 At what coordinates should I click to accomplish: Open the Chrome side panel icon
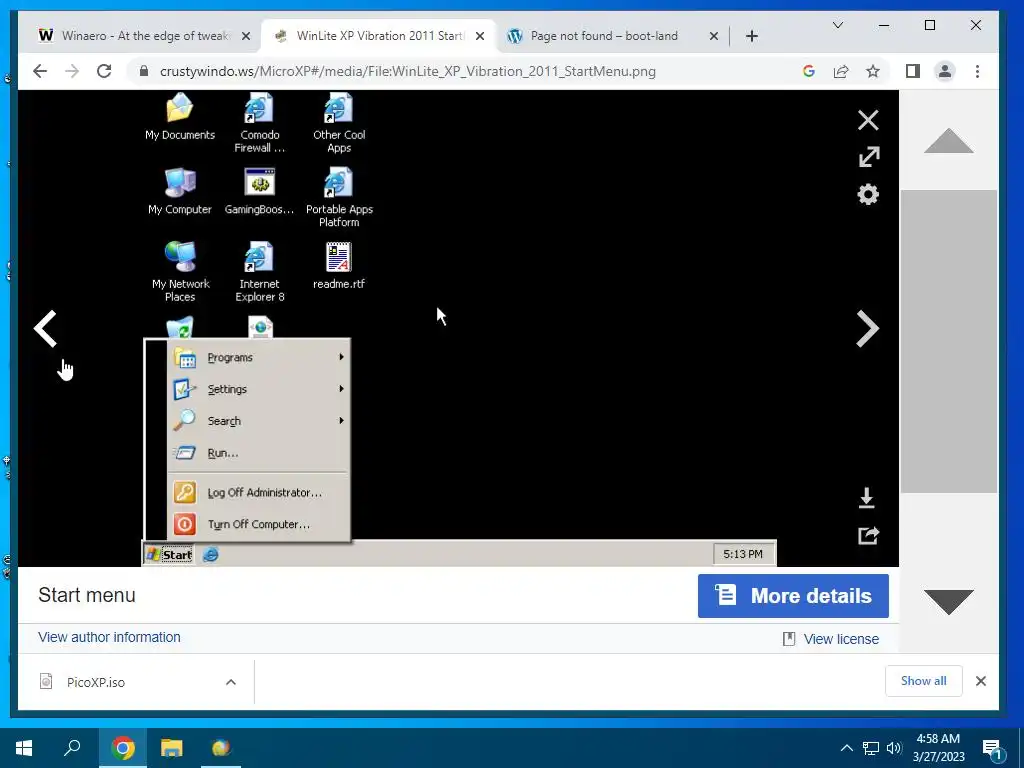point(913,71)
